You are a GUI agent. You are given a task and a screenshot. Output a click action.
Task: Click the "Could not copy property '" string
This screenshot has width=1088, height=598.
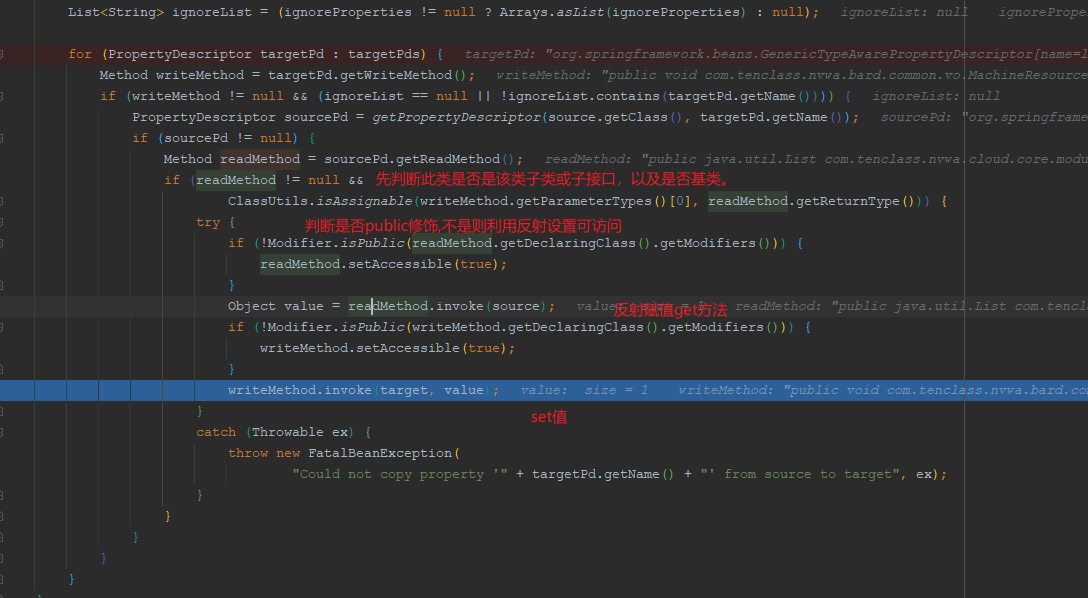click(400, 475)
